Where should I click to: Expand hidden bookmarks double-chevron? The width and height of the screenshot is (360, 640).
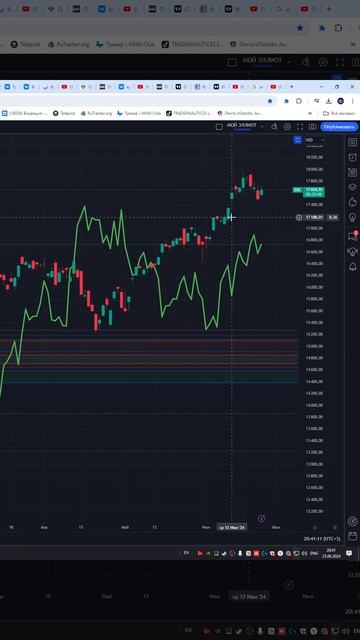point(310,113)
